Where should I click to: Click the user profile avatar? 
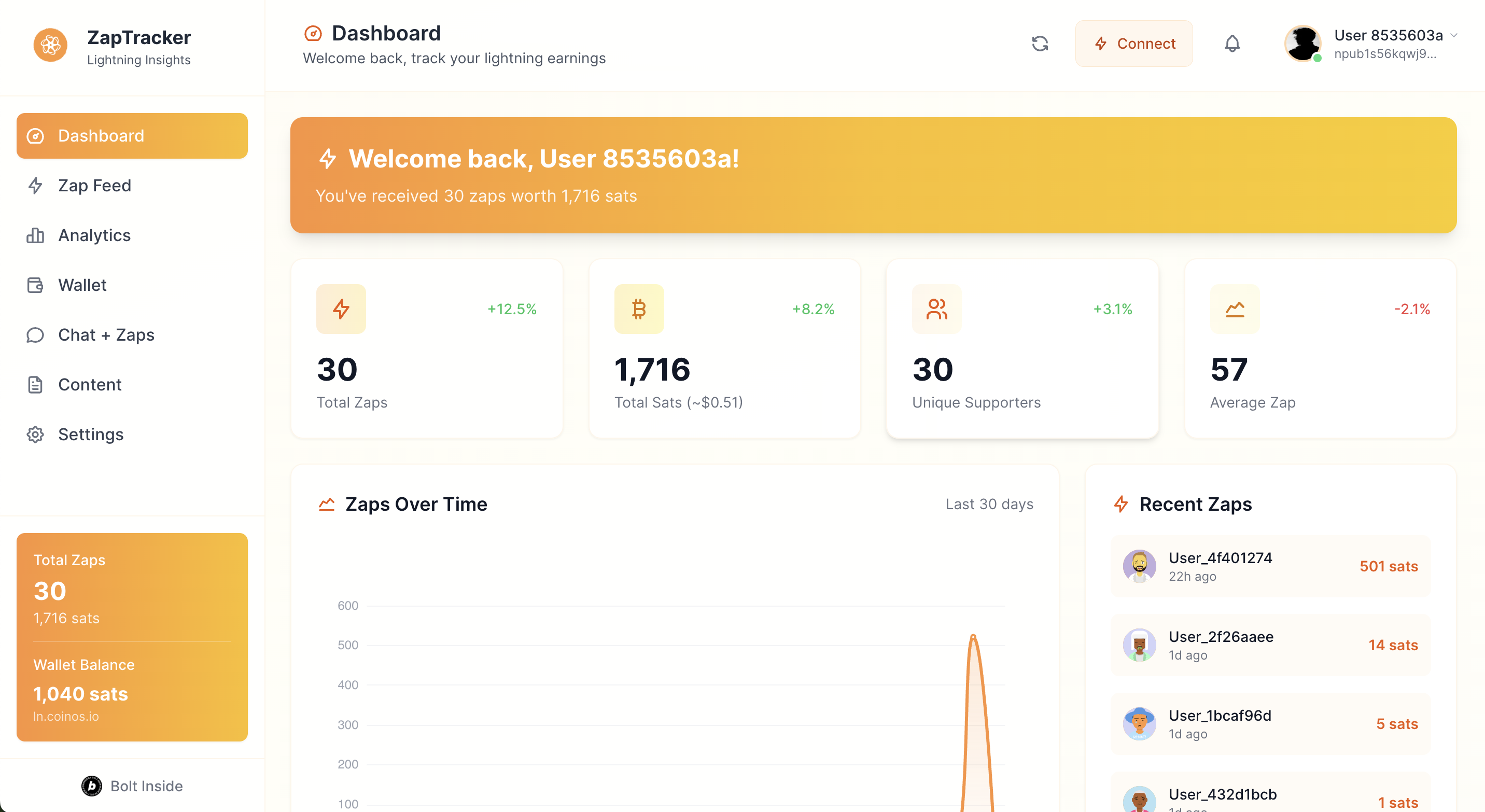coord(1302,44)
